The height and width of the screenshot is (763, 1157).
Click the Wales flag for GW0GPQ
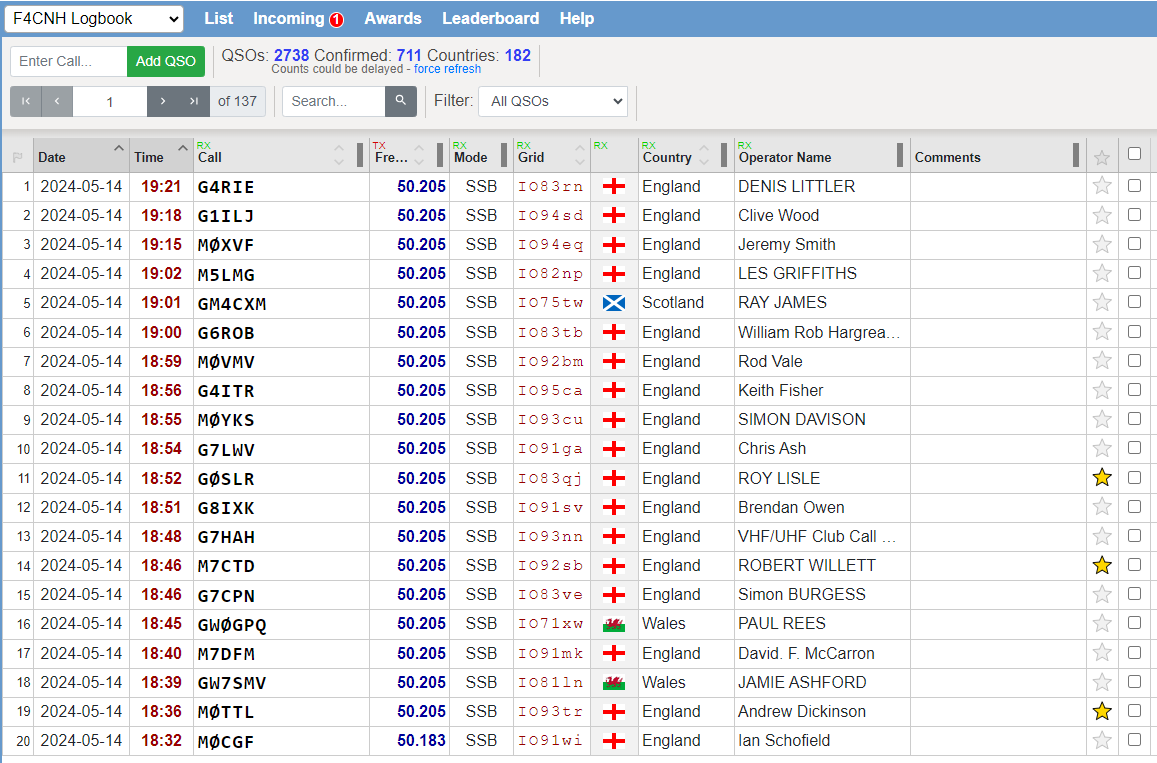614,624
